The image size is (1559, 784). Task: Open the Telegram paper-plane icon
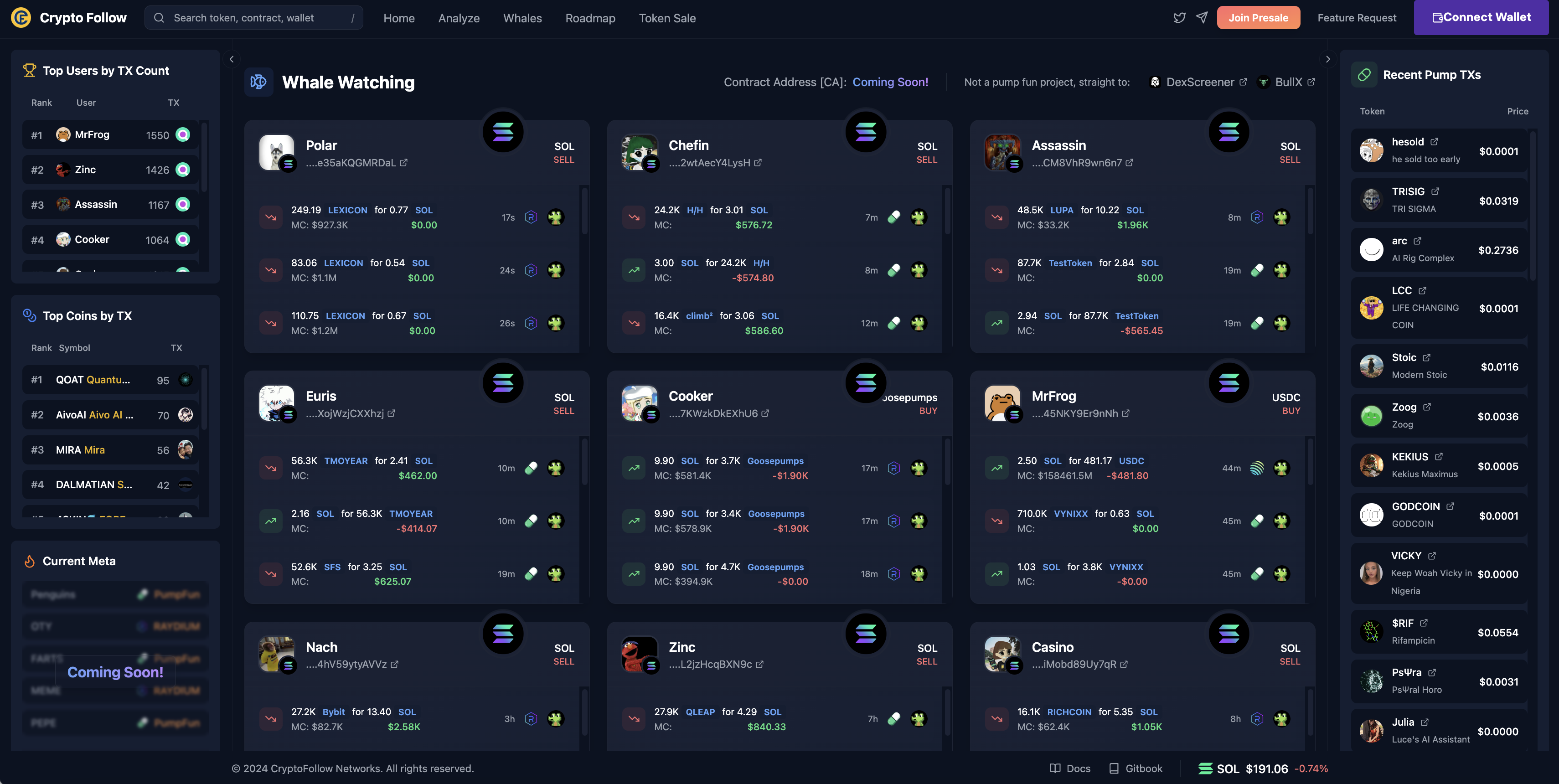tap(1202, 17)
